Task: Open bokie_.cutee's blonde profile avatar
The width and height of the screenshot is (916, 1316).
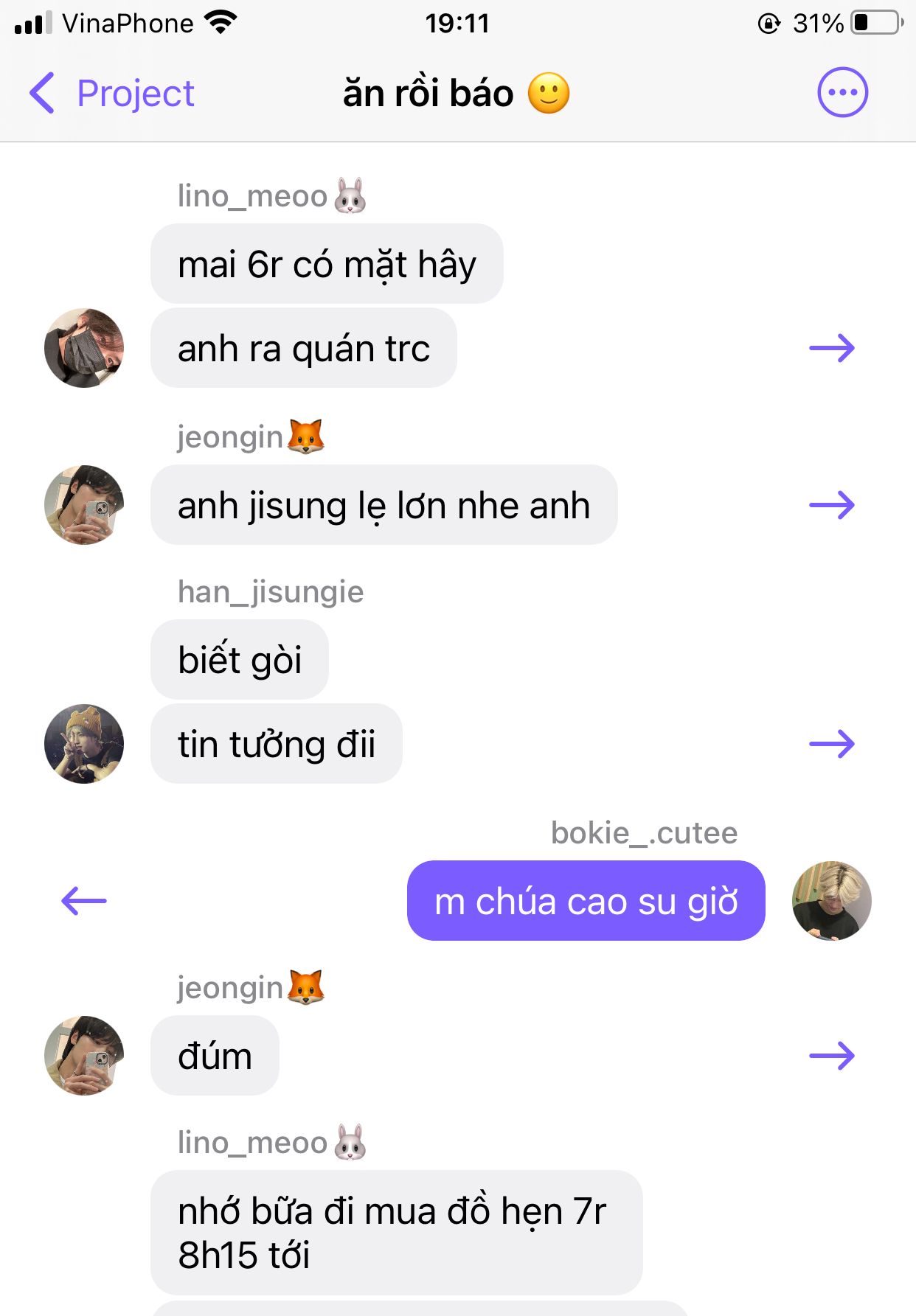Action: click(832, 901)
